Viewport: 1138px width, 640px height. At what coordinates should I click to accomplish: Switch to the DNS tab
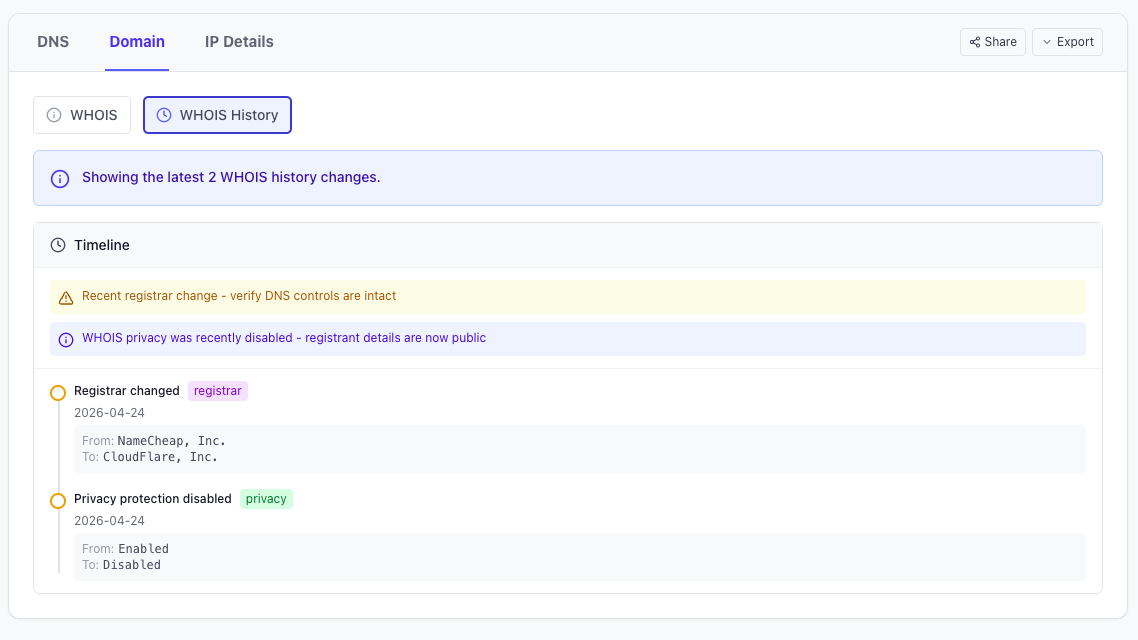[x=53, y=42]
